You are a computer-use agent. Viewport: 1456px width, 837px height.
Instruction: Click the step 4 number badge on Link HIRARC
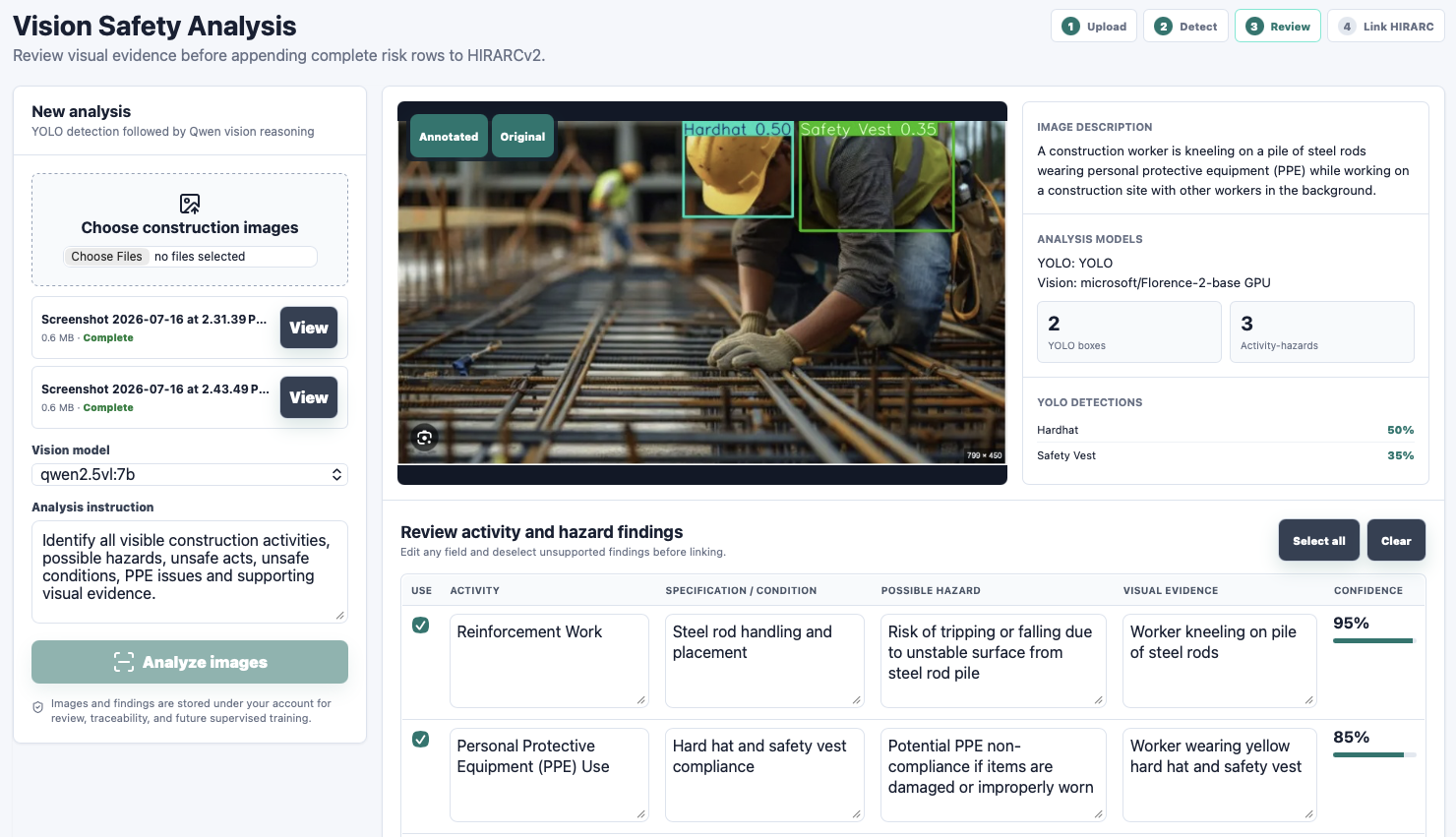pos(1347,27)
